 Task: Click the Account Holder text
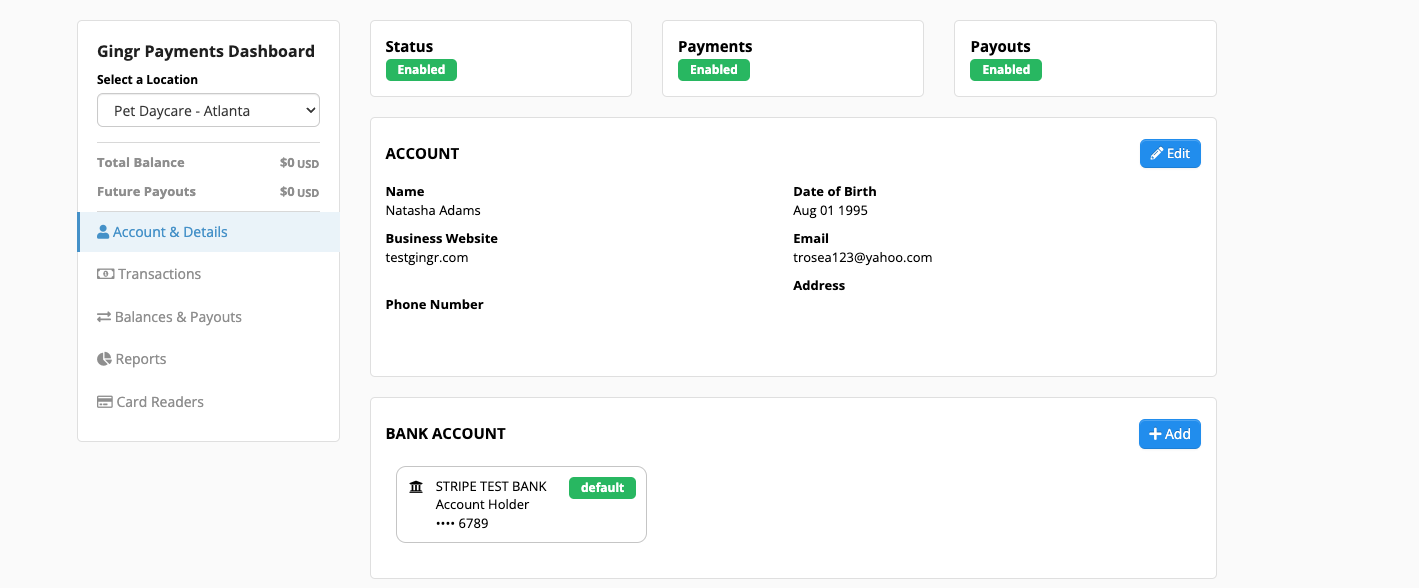(x=483, y=505)
